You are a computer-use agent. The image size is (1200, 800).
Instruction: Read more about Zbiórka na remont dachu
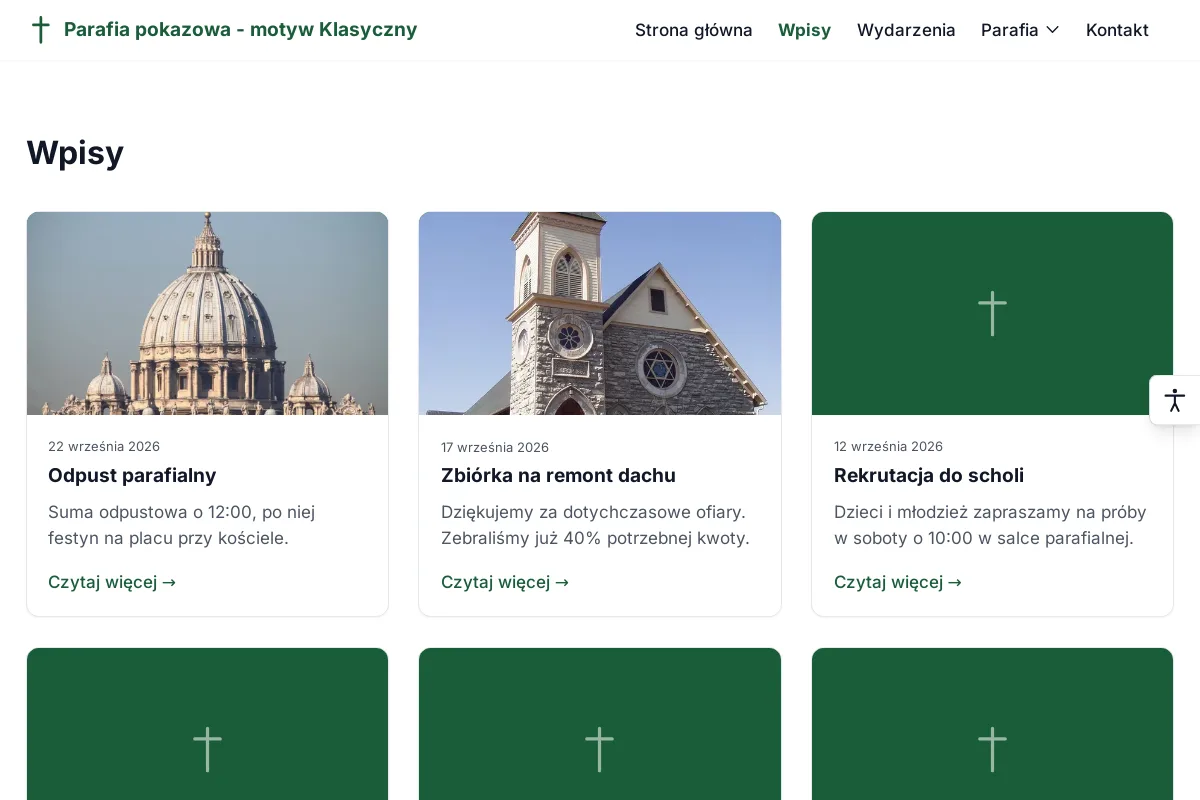pos(505,582)
